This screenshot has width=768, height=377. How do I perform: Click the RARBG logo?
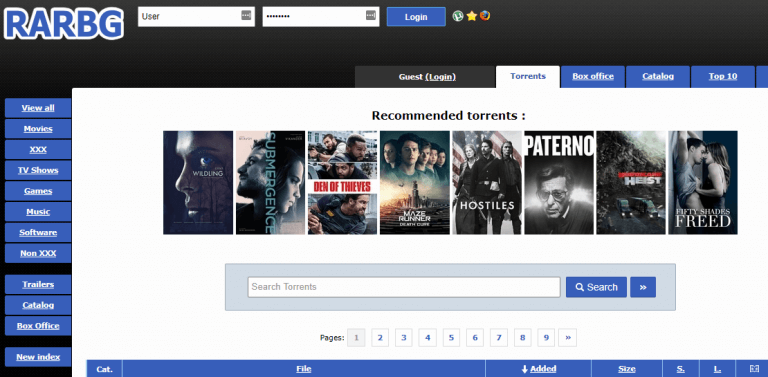63,23
